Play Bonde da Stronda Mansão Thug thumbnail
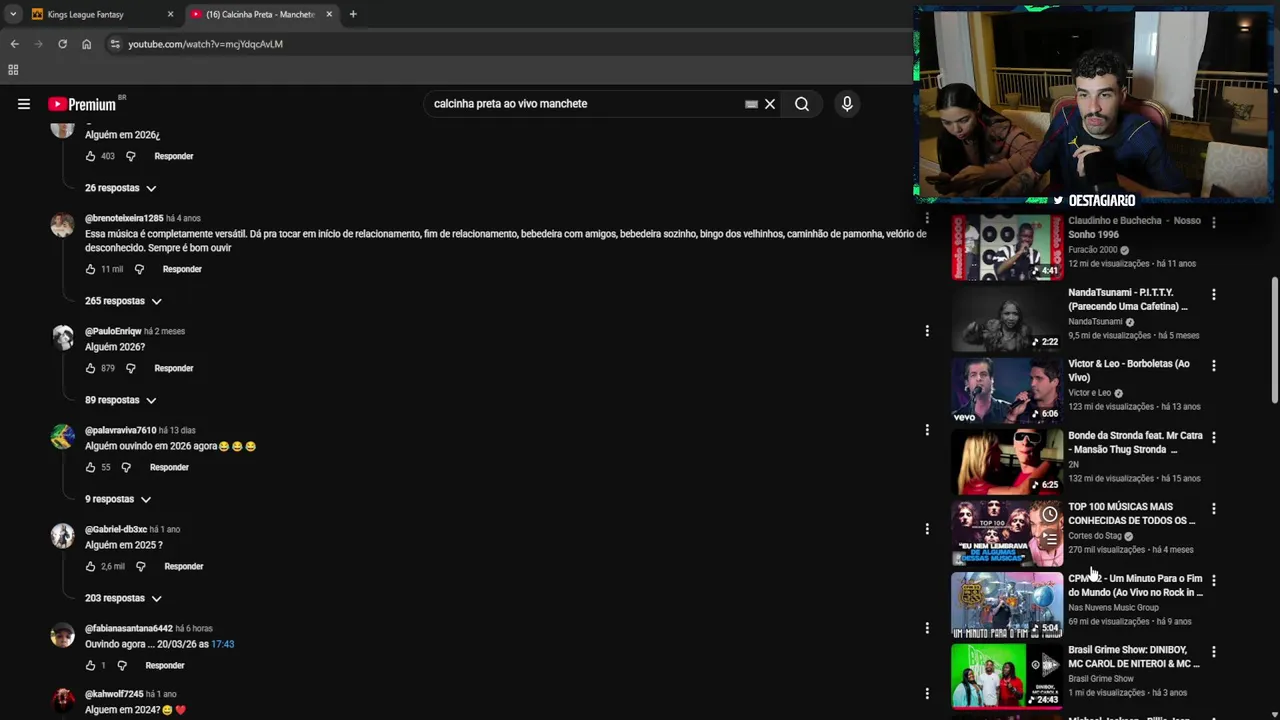This screenshot has width=1280, height=720. point(1007,462)
